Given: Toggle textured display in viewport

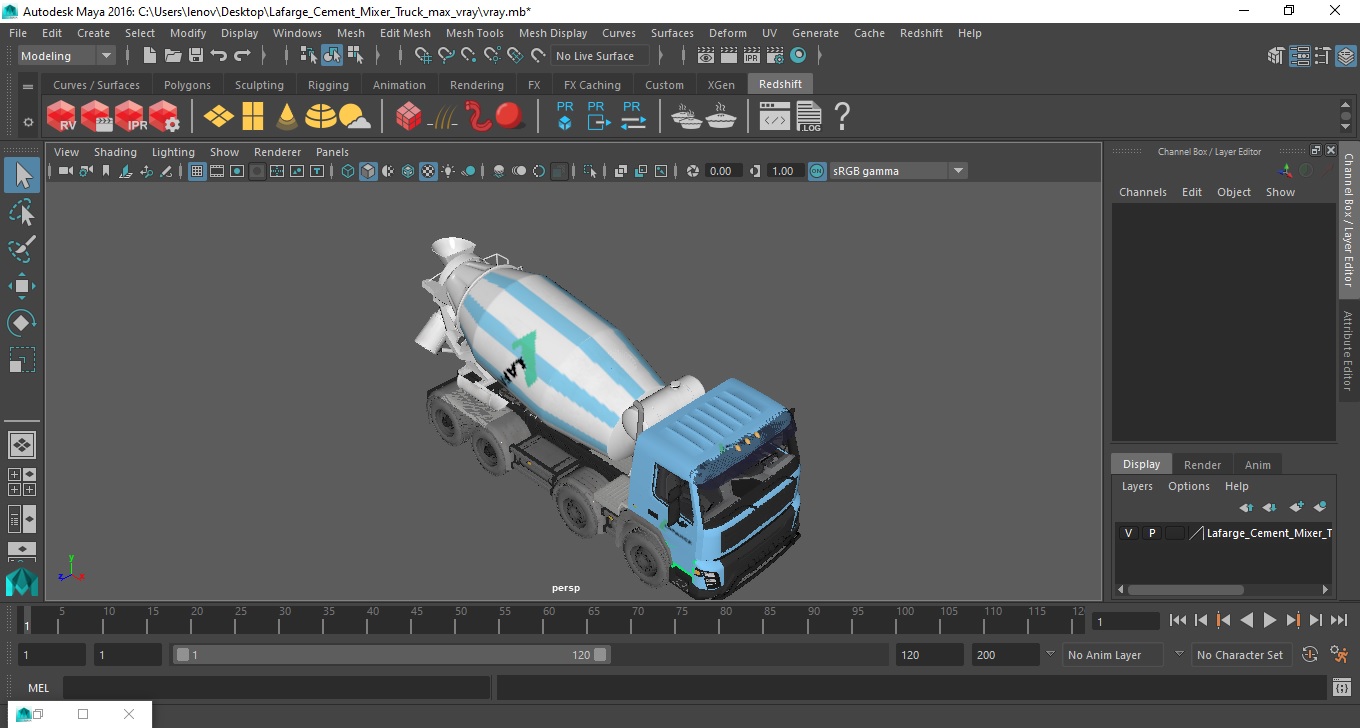Looking at the screenshot, I should pyautogui.click(x=428, y=171).
